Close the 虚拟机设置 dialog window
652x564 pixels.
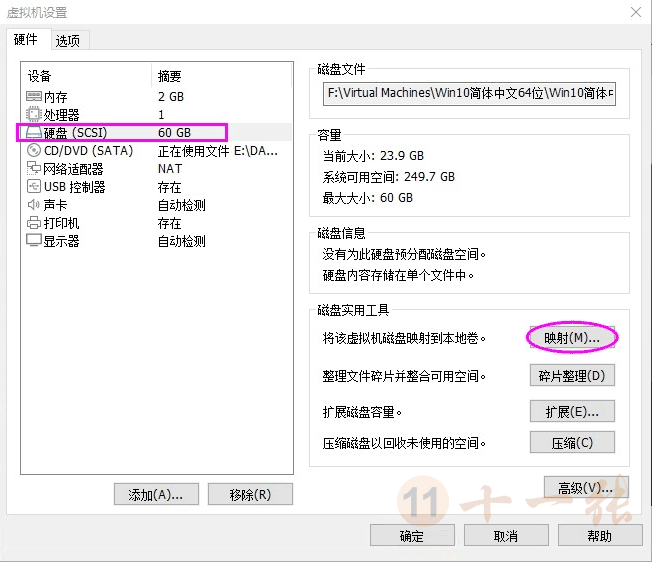pyautogui.click(x=636, y=12)
